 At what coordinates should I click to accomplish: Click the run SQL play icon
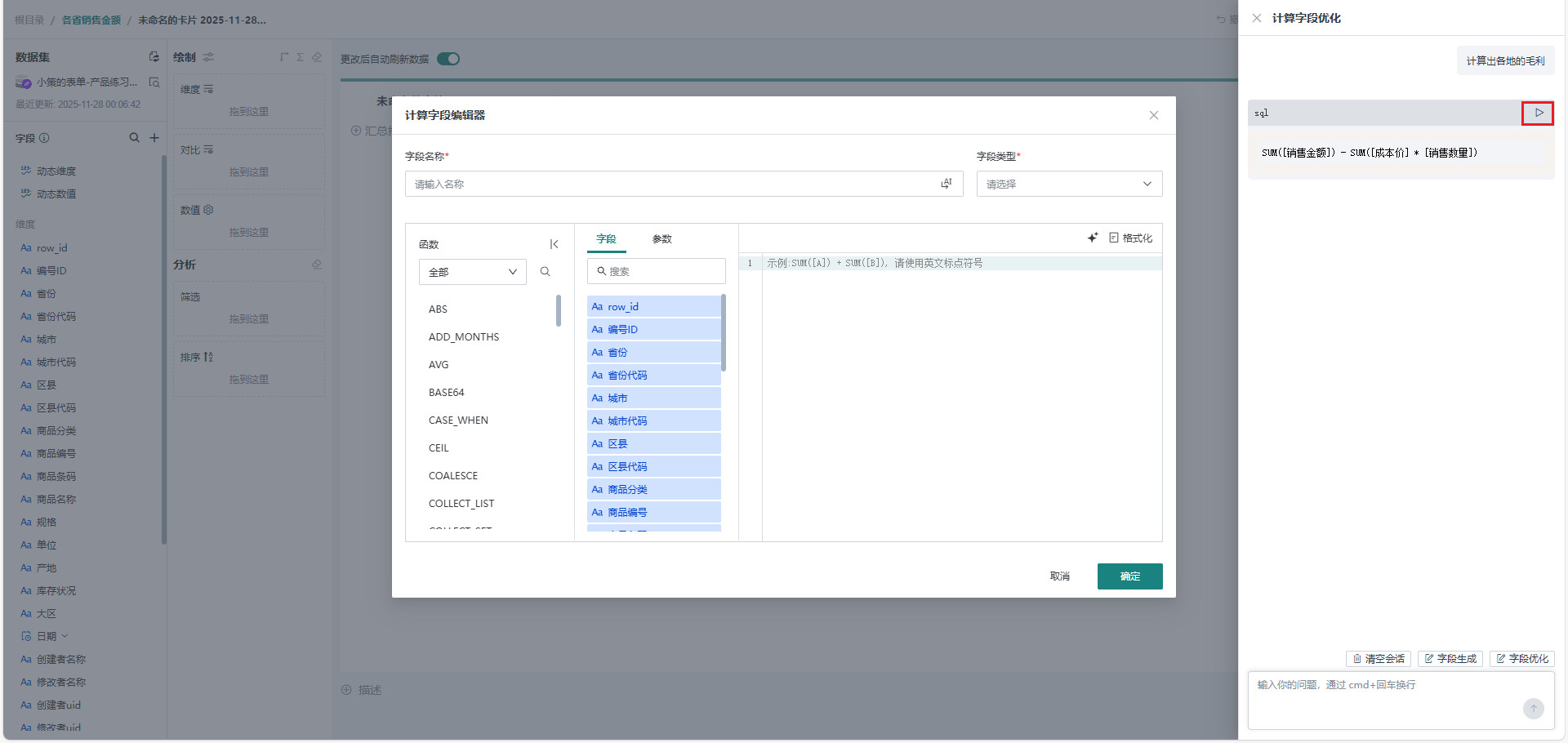(x=1538, y=113)
